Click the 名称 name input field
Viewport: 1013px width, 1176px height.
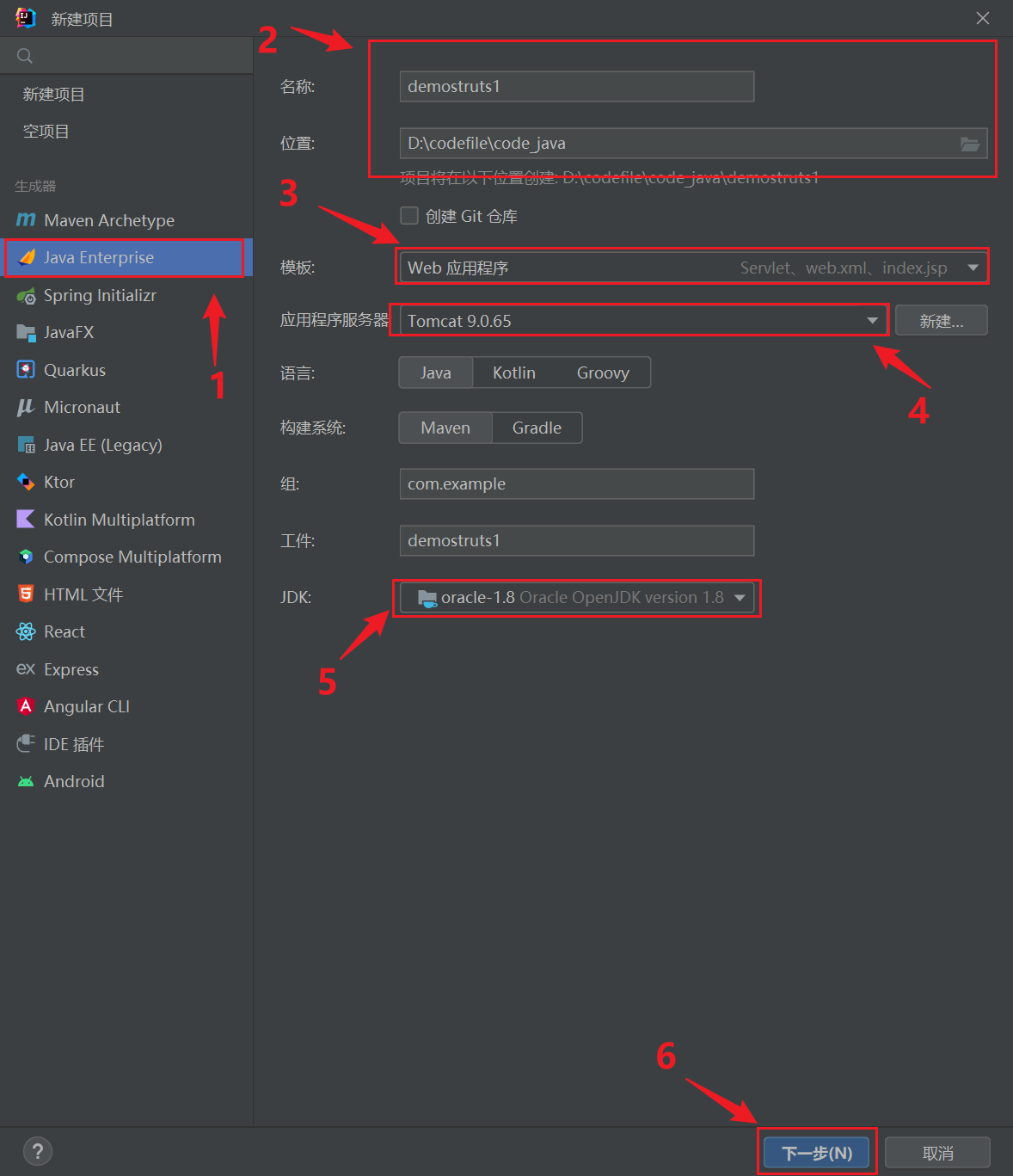tap(577, 87)
